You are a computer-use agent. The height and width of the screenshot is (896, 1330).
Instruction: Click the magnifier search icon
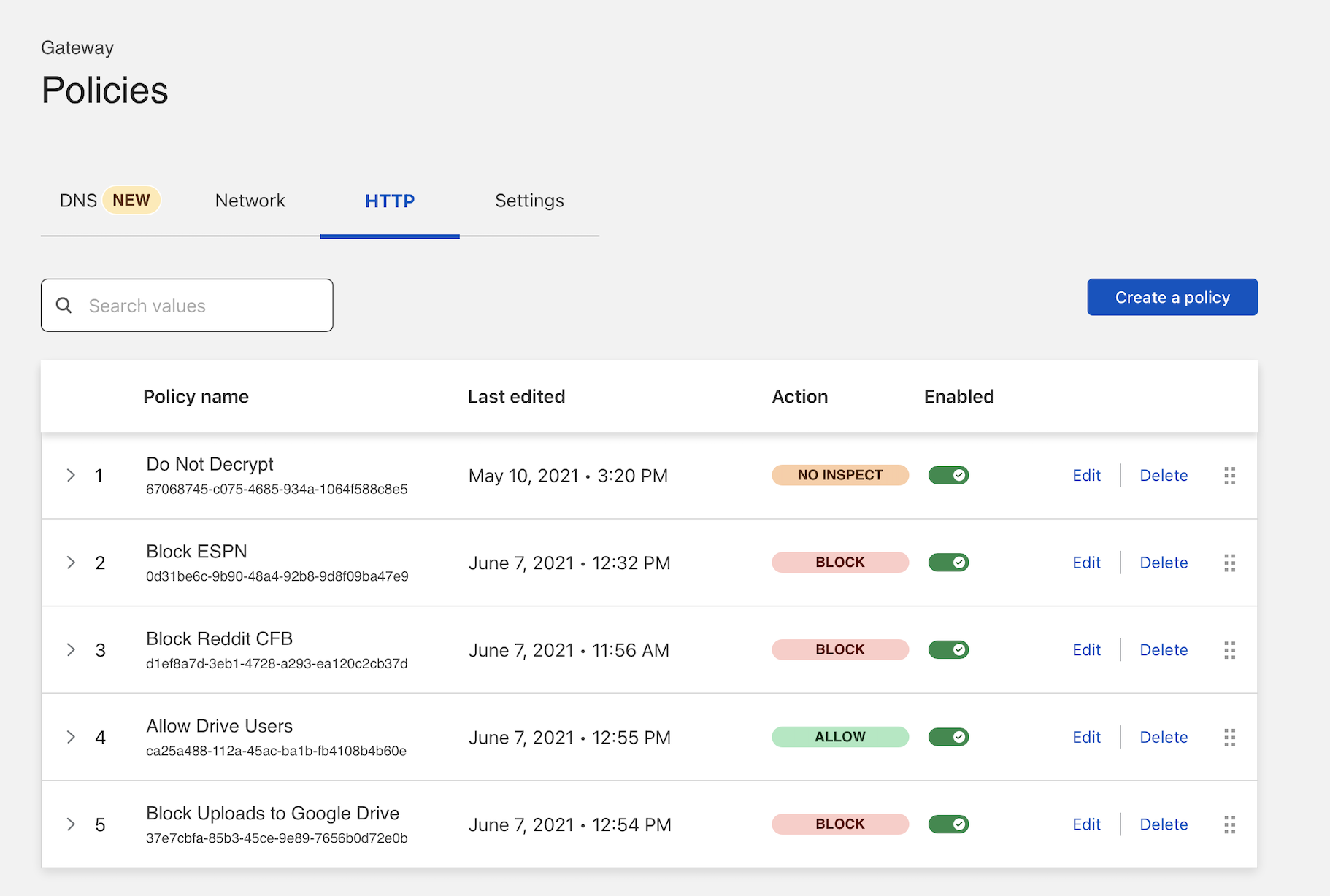(64, 306)
